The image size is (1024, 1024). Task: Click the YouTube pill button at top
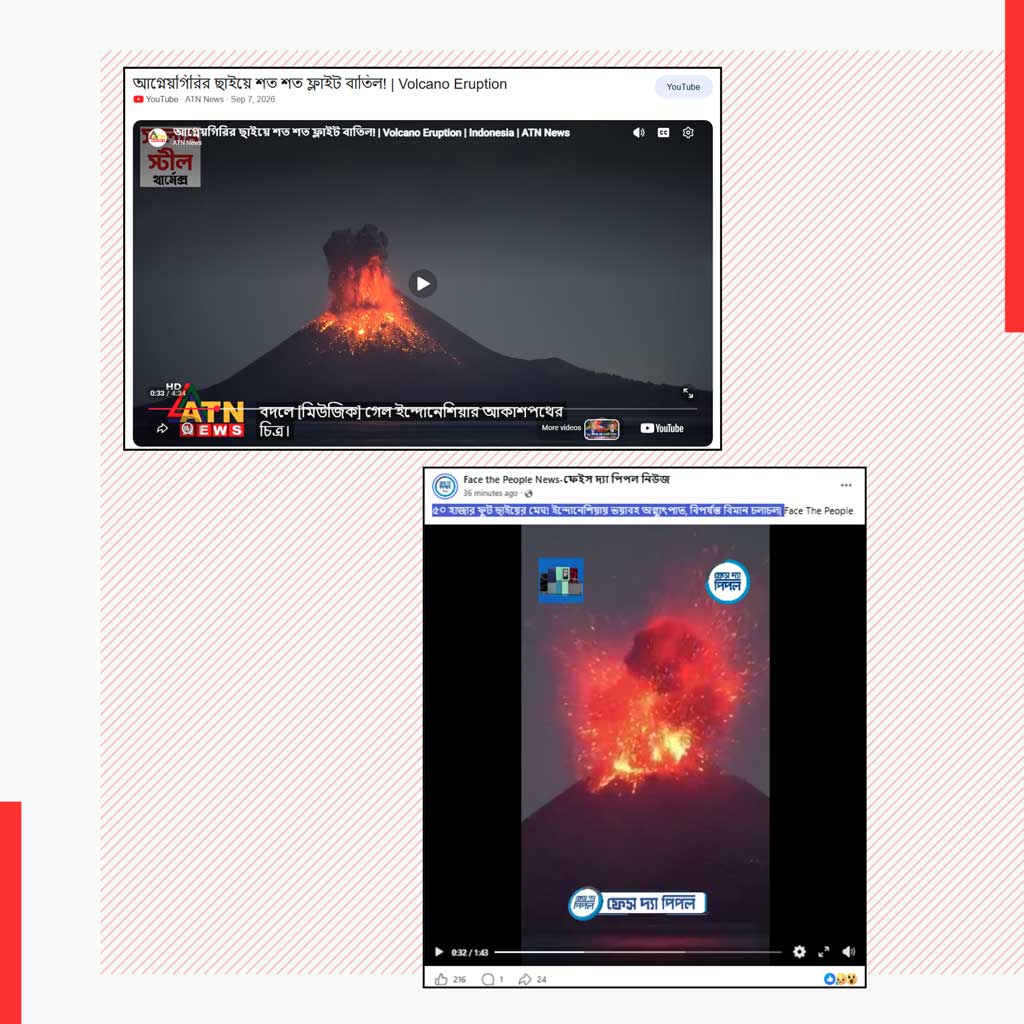point(683,87)
